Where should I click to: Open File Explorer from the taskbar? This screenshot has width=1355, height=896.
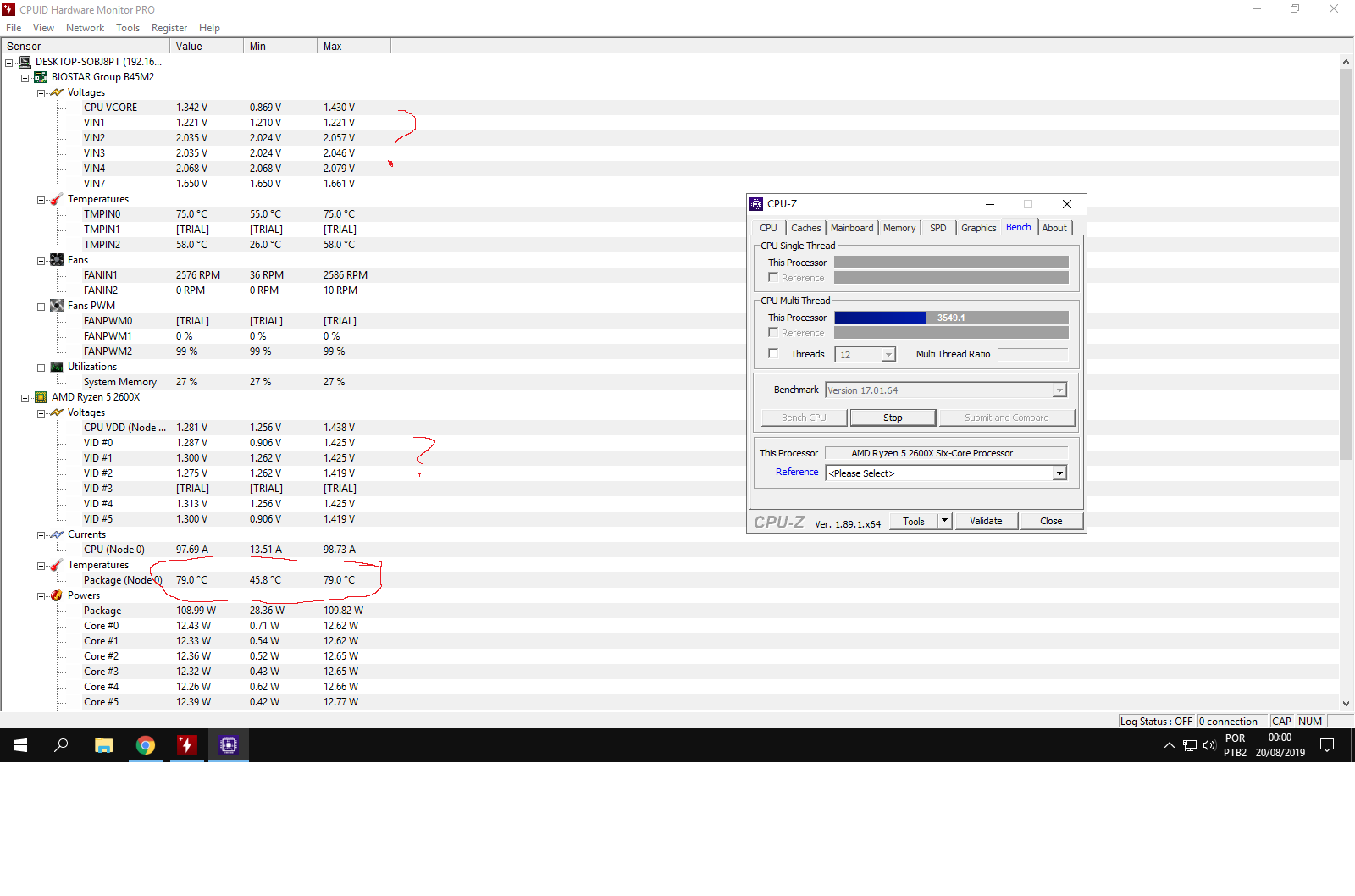pos(103,745)
